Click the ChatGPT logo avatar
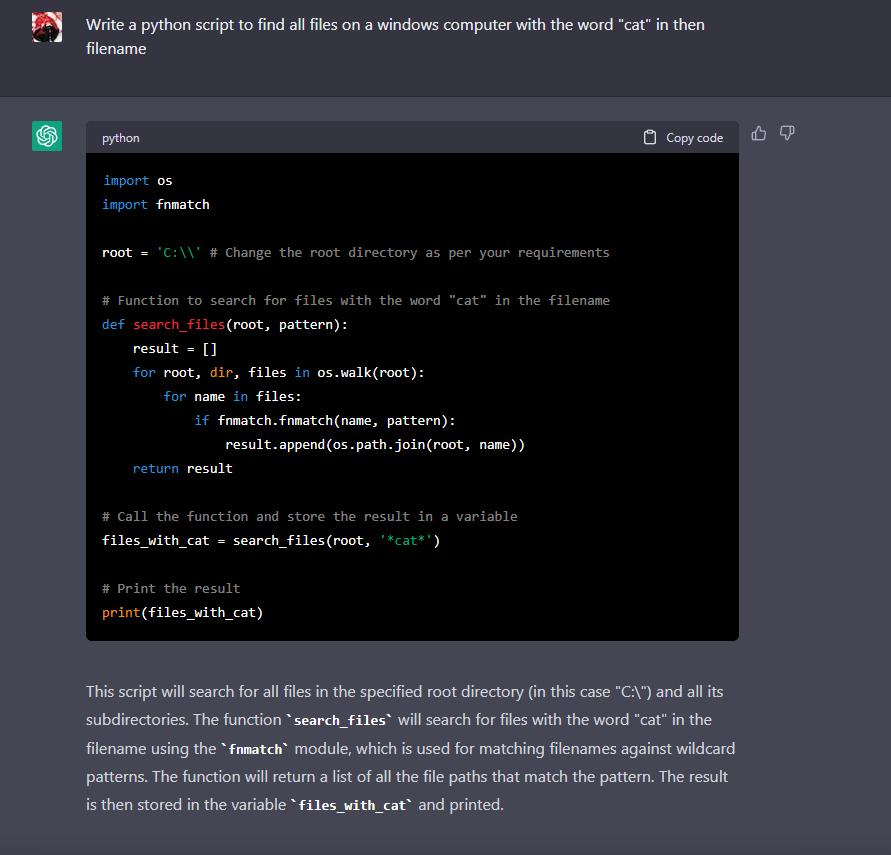The width and height of the screenshot is (891, 855). 47,136
